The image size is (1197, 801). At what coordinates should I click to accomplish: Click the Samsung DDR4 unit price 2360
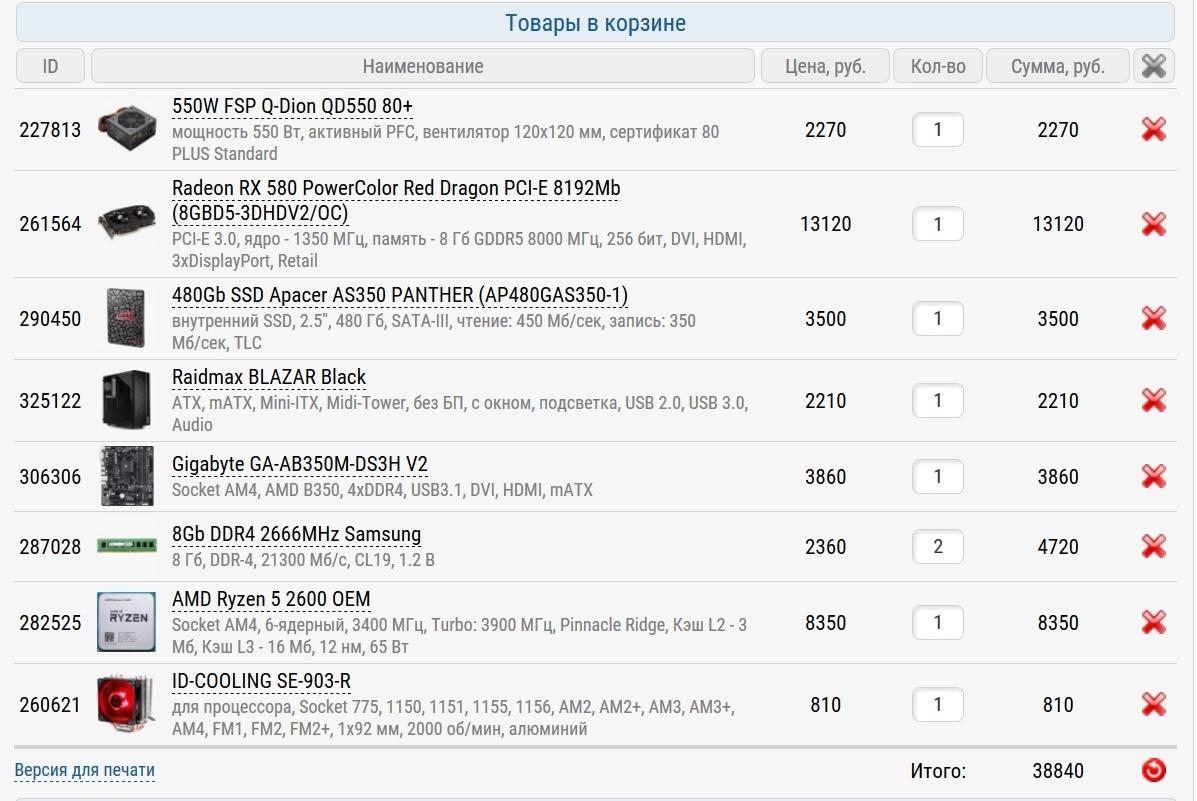coord(825,547)
